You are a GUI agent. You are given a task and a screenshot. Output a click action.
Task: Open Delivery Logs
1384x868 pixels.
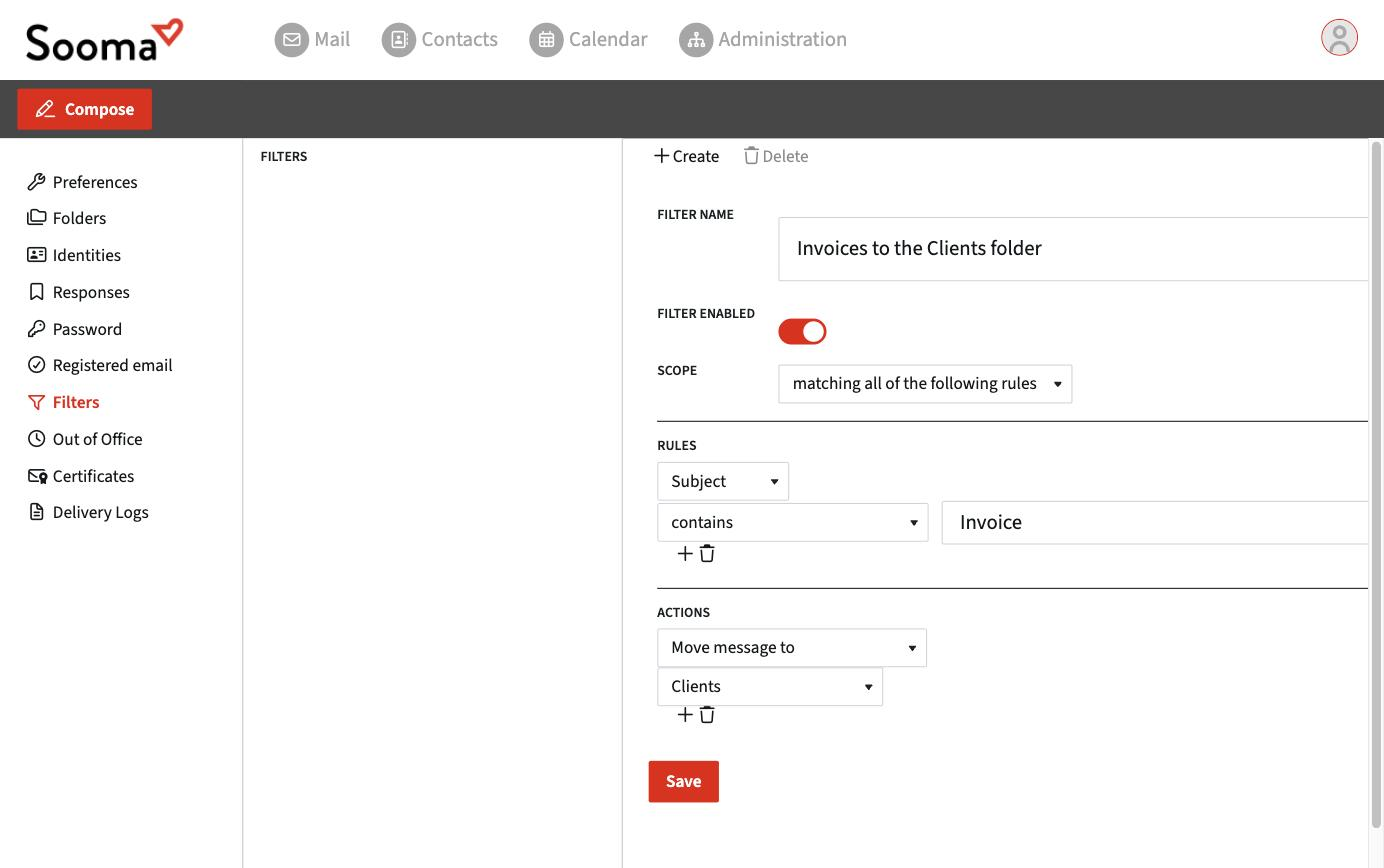(88, 512)
